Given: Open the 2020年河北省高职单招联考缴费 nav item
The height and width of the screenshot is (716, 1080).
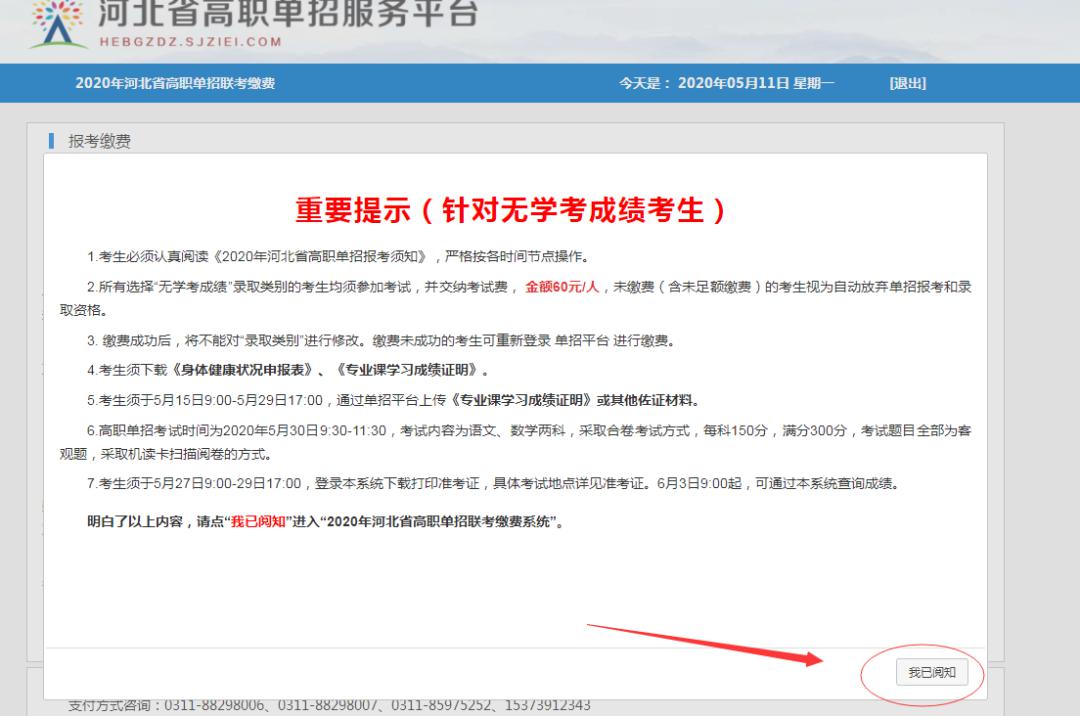Looking at the screenshot, I should point(175,83).
